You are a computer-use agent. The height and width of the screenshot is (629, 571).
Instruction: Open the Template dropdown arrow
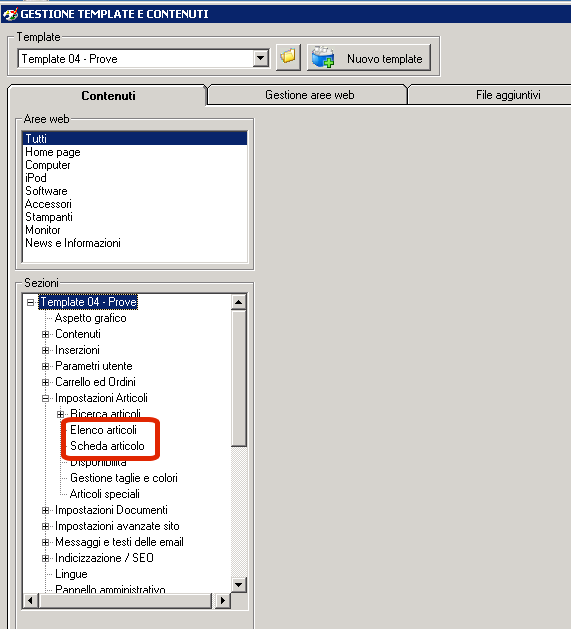coord(261,59)
